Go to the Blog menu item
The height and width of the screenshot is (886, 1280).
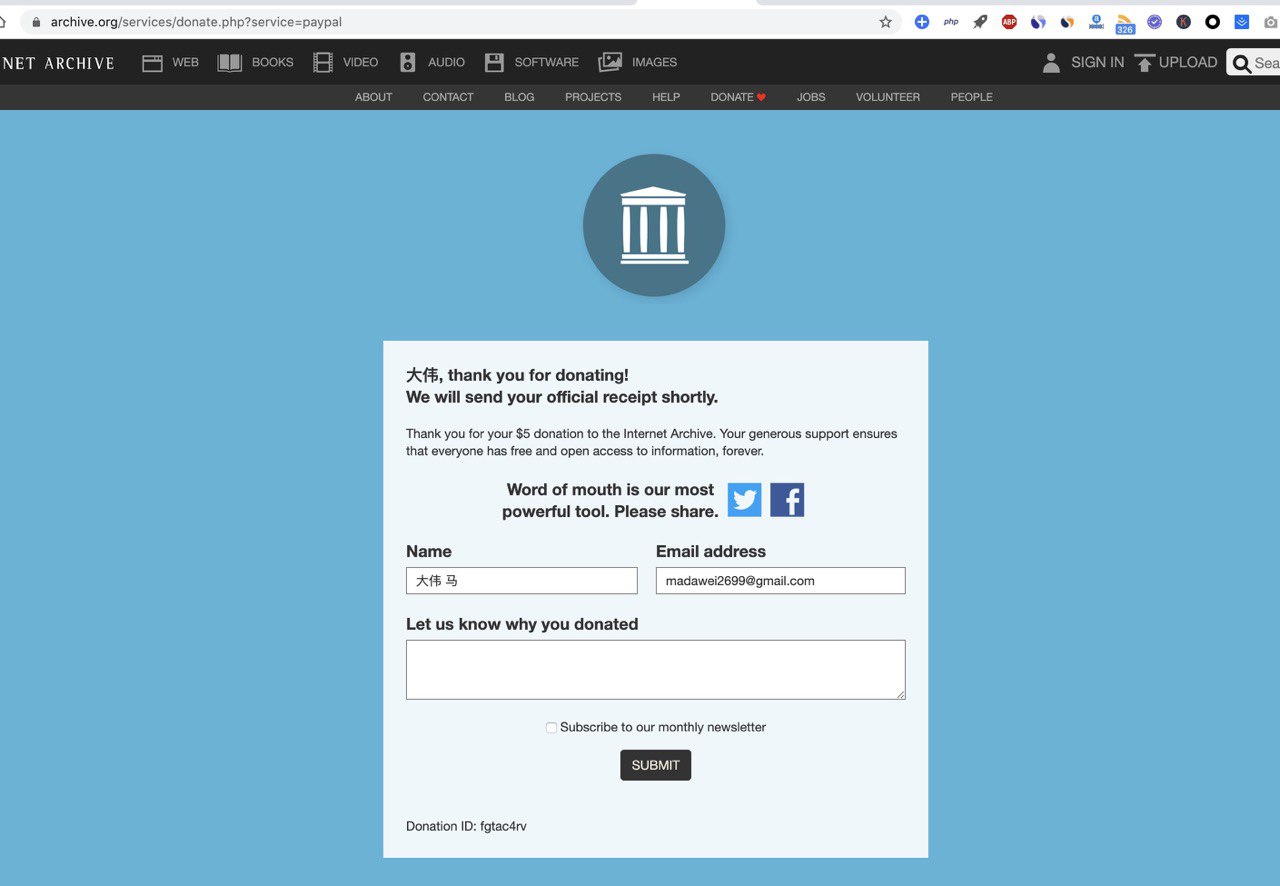point(519,97)
